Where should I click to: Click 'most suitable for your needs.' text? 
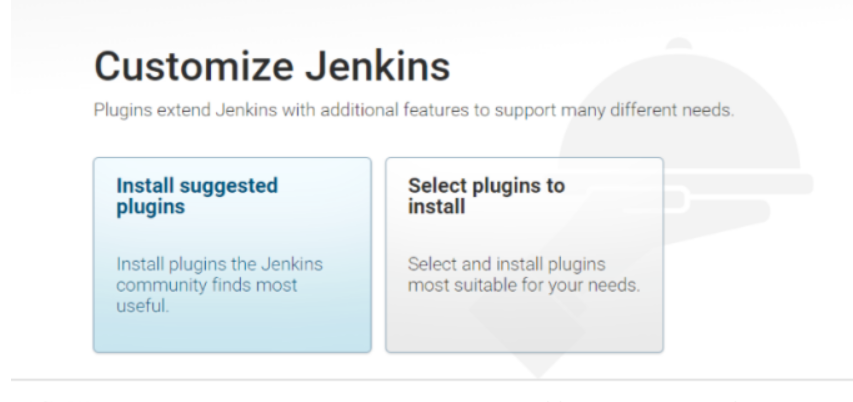point(524,285)
